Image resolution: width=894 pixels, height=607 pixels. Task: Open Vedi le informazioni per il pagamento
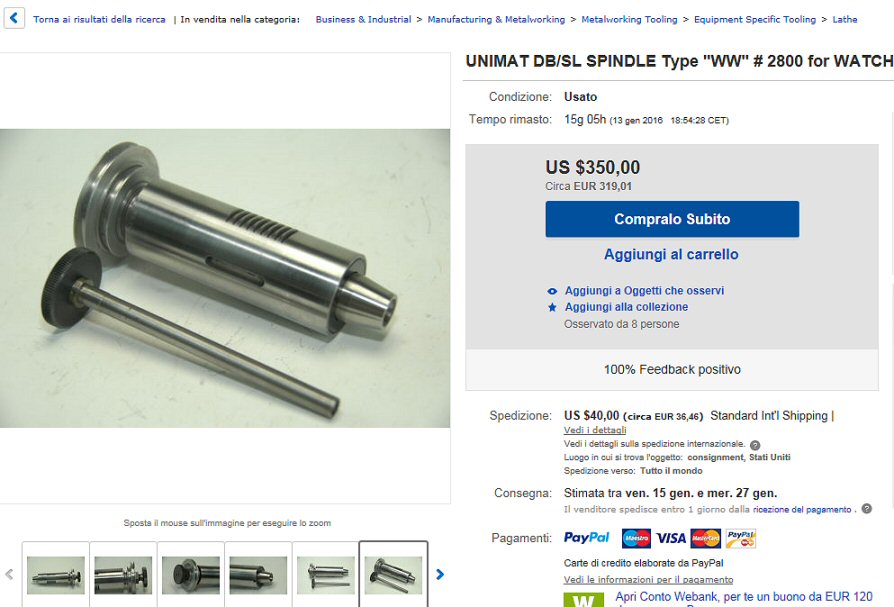tap(648, 580)
